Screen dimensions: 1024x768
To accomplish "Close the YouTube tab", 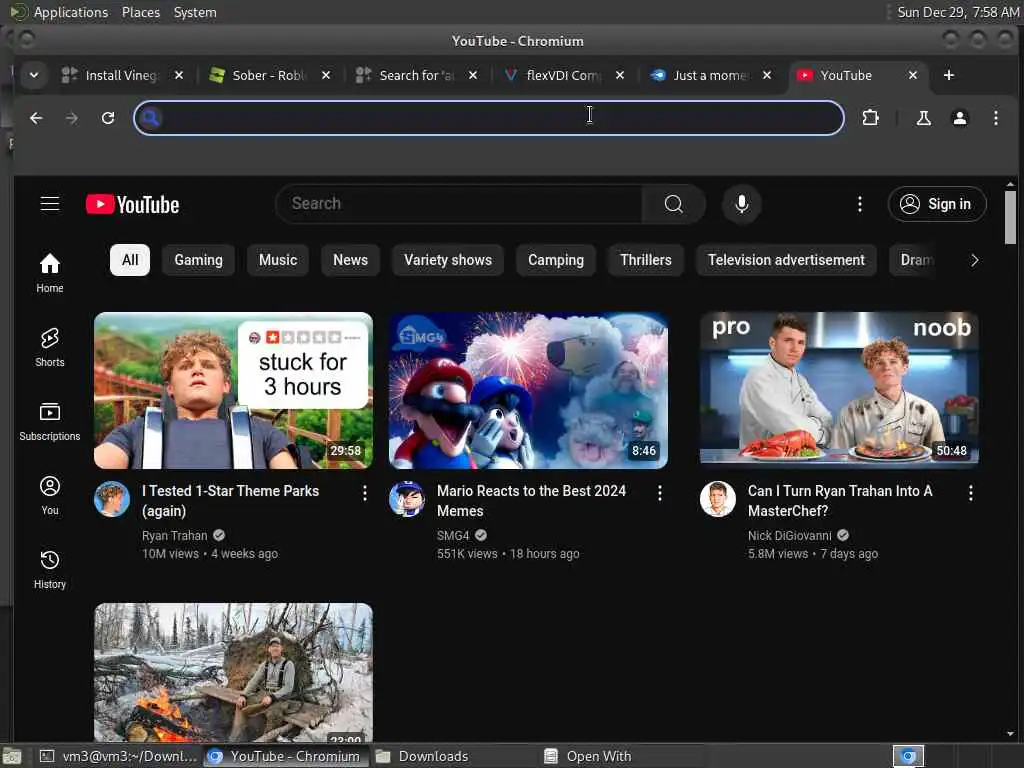I will pos(912,75).
